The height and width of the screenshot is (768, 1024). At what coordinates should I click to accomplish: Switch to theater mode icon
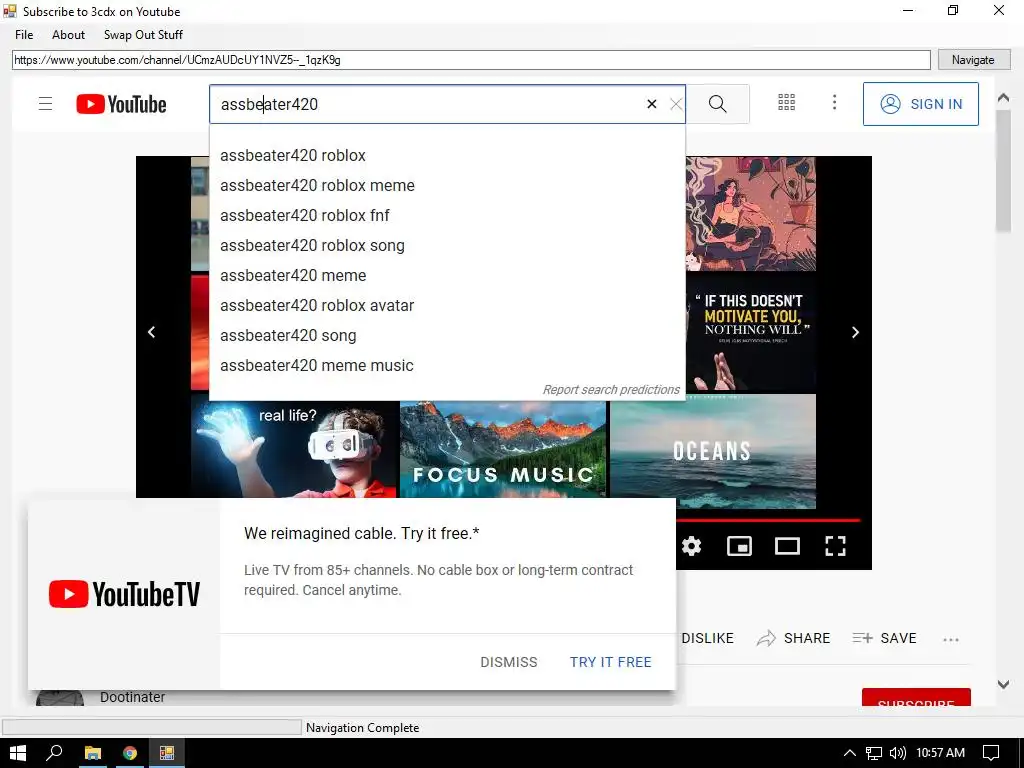coord(787,546)
